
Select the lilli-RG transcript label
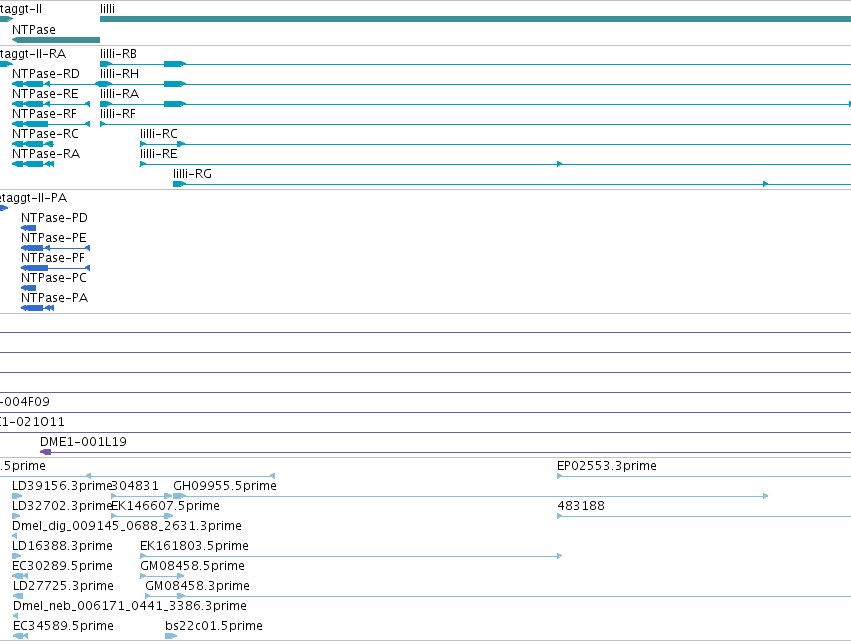[x=192, y=174]
